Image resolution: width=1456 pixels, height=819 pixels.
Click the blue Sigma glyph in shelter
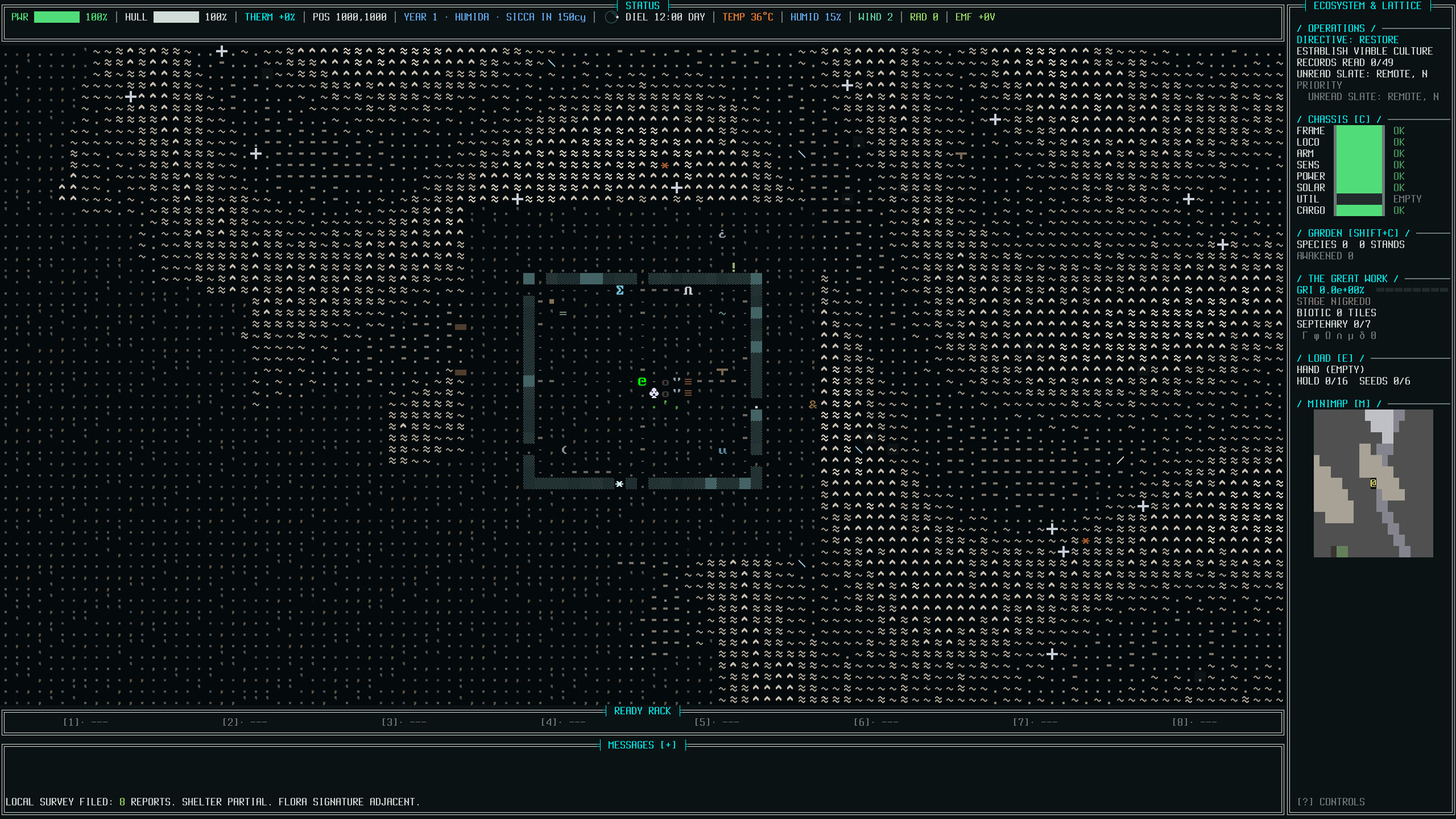[x=620, y=290]
